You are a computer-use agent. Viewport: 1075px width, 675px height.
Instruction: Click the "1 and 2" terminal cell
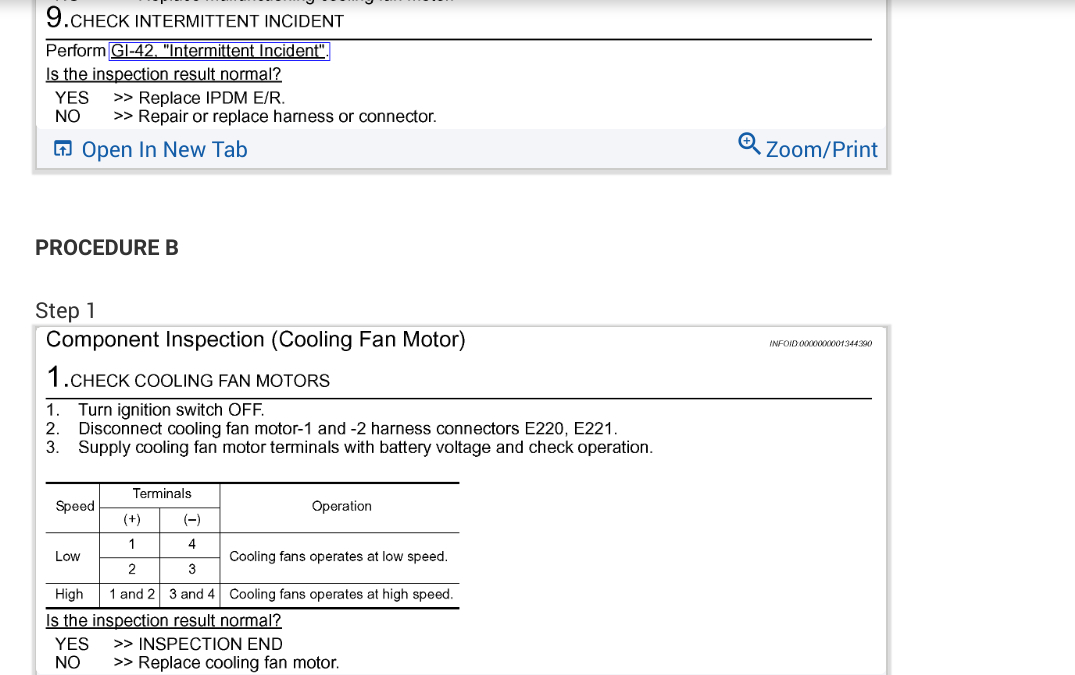point(132,594)
